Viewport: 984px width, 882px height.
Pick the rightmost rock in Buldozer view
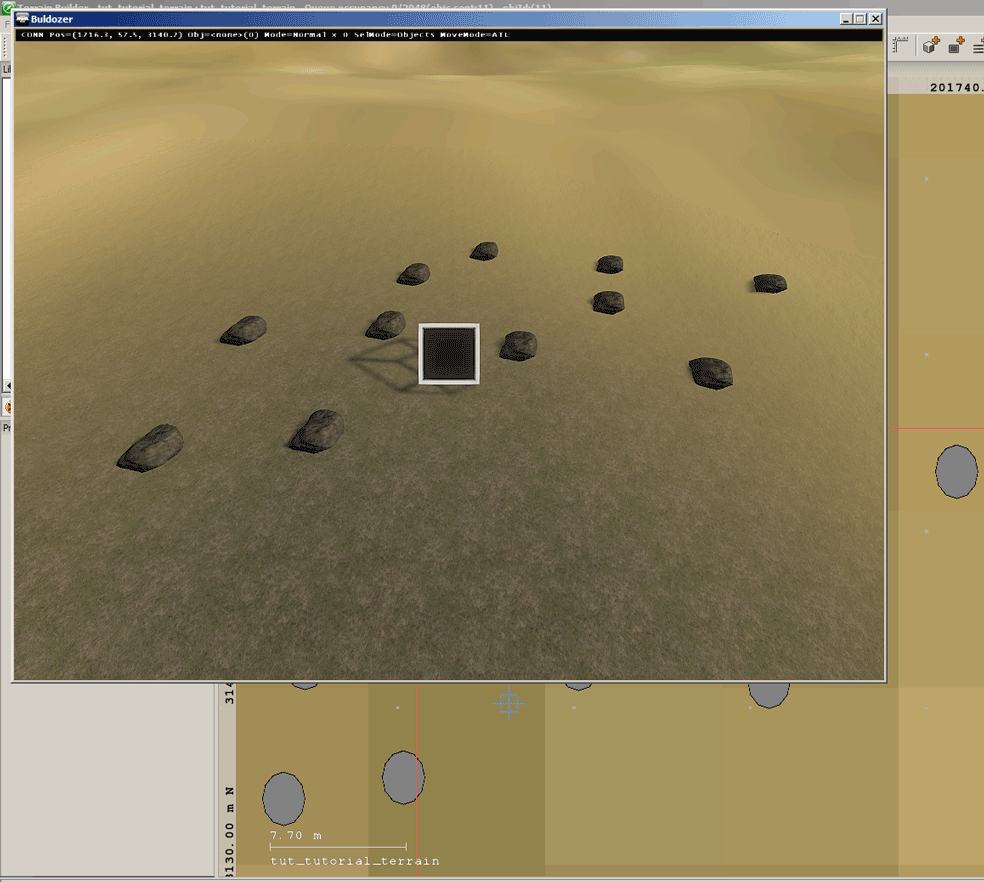tap(770, 283)
